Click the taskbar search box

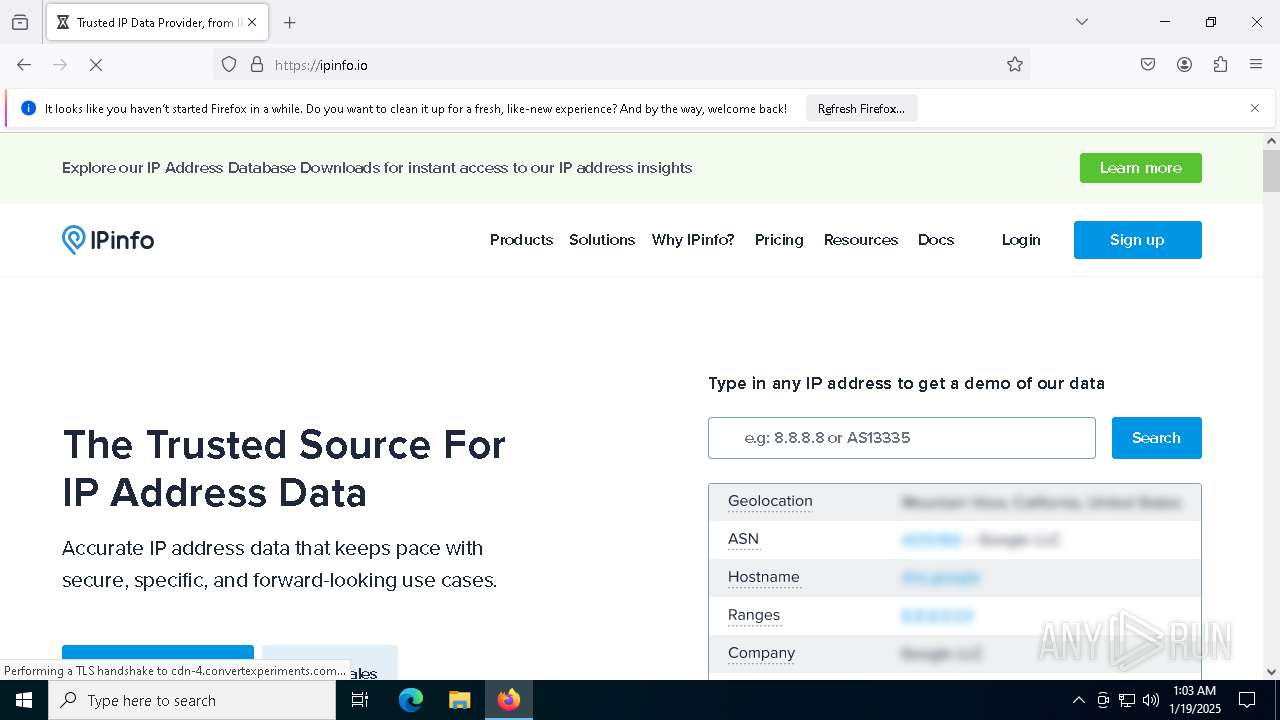pos(192,700)
